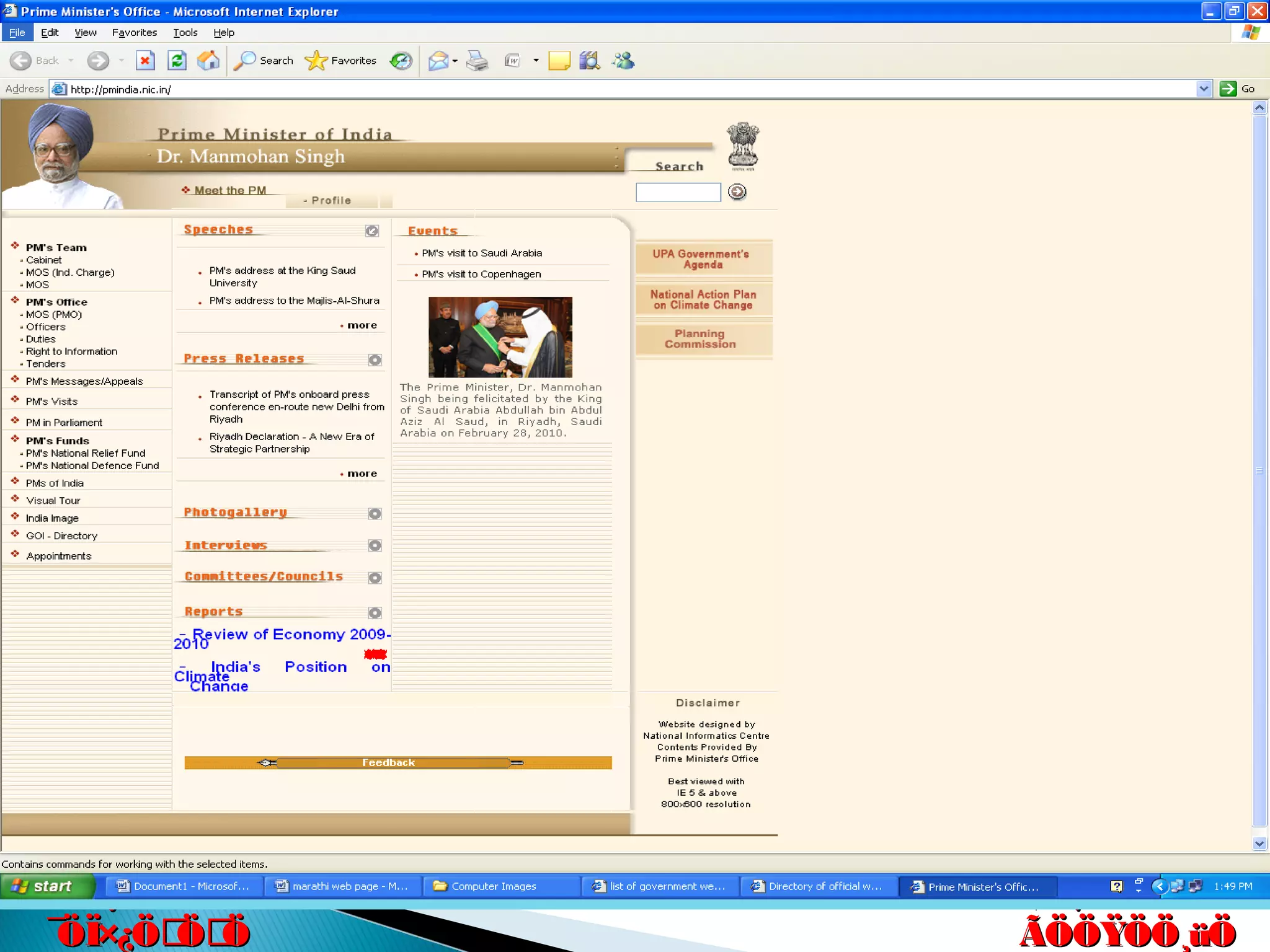The height and width of the screenshot is (952, 1270).
Task: Open PM's visit to Saudi Arabia link
Action: (x=481, y=253)
